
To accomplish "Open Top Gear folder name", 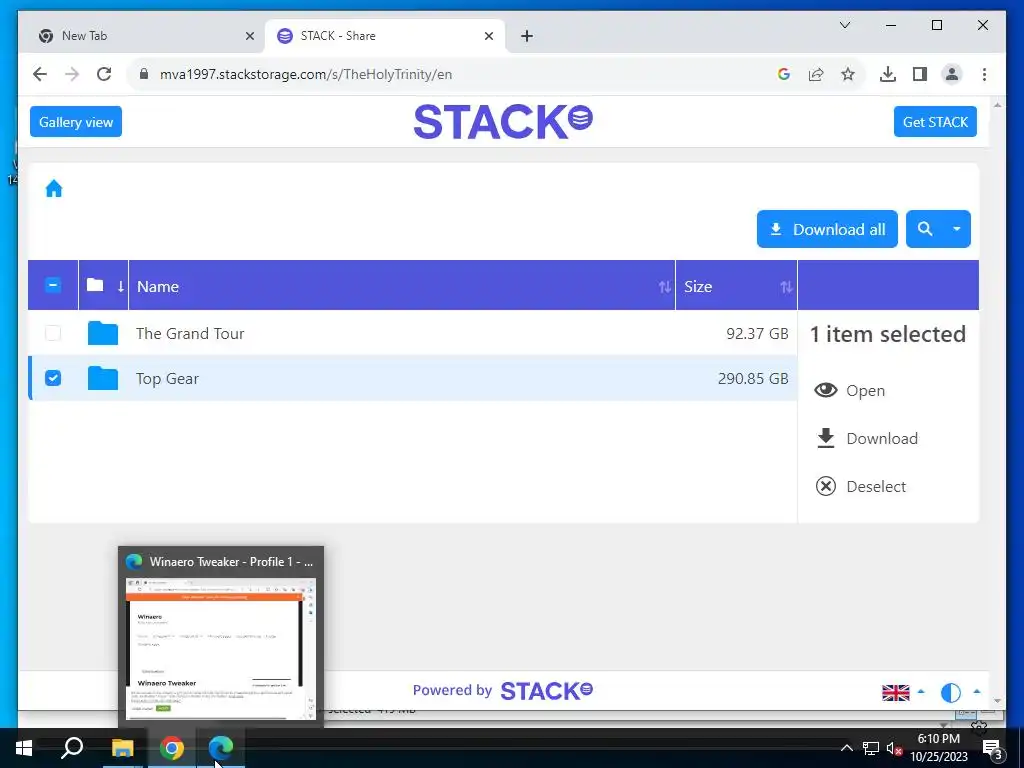I will (167, 379).
